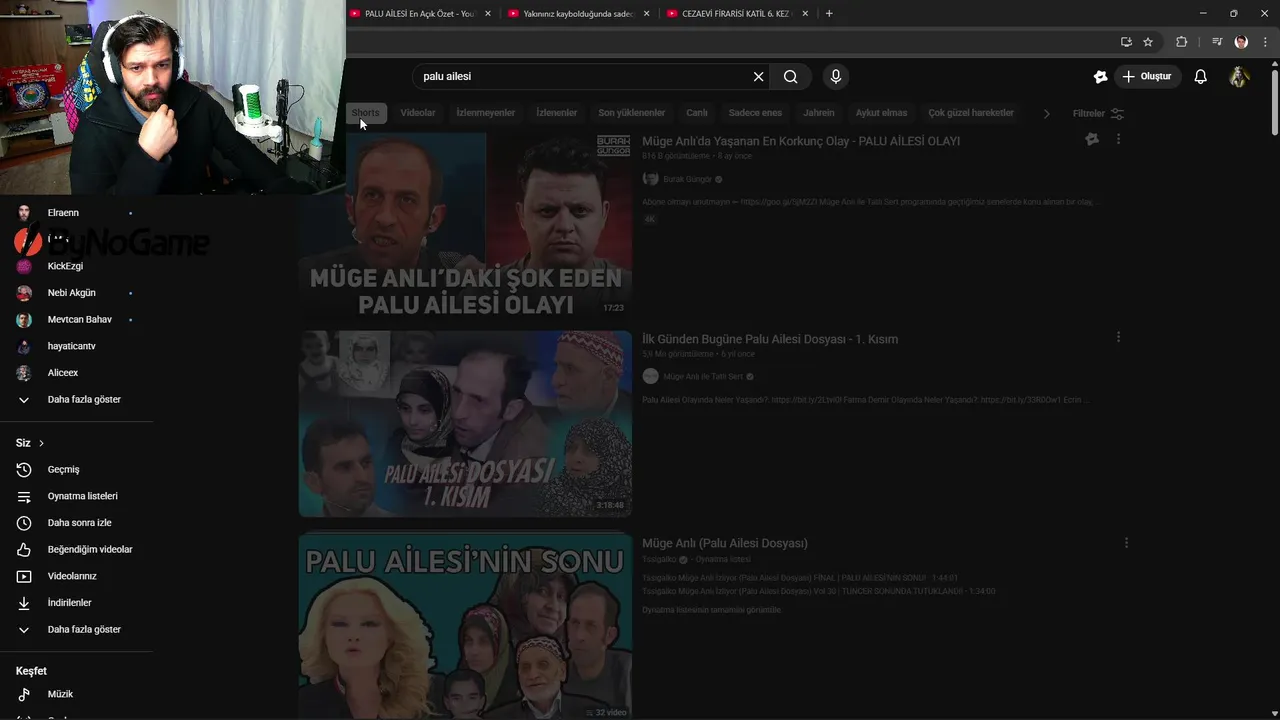View full playlist via Oynatma listesinin tamamını görüntüle
The height and width of the screenshot is (720, 1280).
click(711, 610)
